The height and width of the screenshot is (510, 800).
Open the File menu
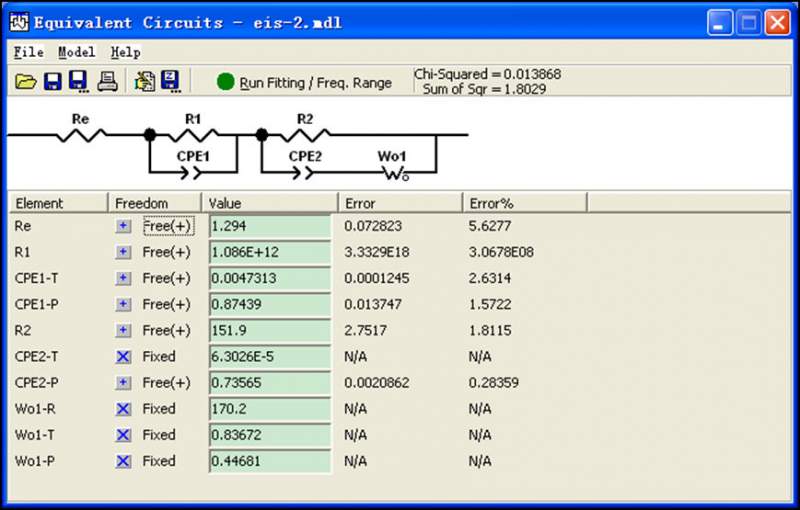[x=28, y=52]
